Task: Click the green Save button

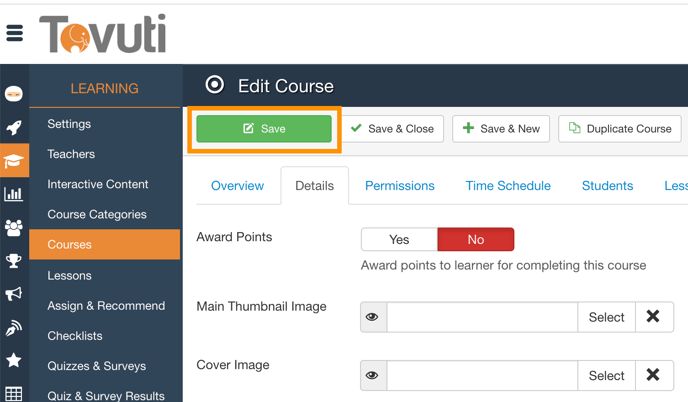Action: pos(264,129)
